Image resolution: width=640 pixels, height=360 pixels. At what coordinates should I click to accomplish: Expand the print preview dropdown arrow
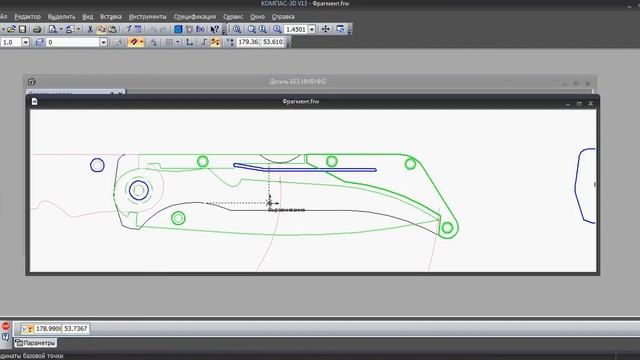[x=61, y=29]
